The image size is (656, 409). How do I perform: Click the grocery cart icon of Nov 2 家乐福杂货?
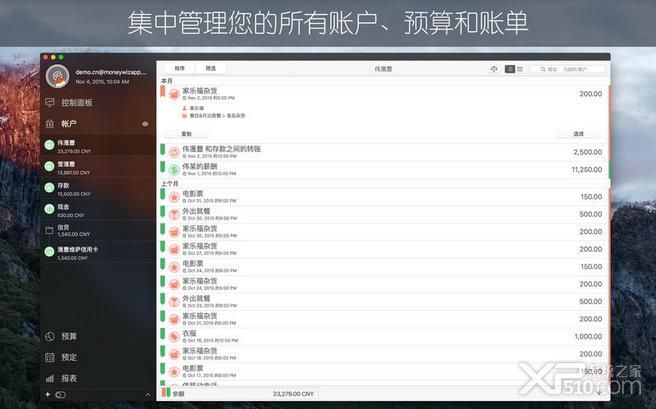coord(174,94)
